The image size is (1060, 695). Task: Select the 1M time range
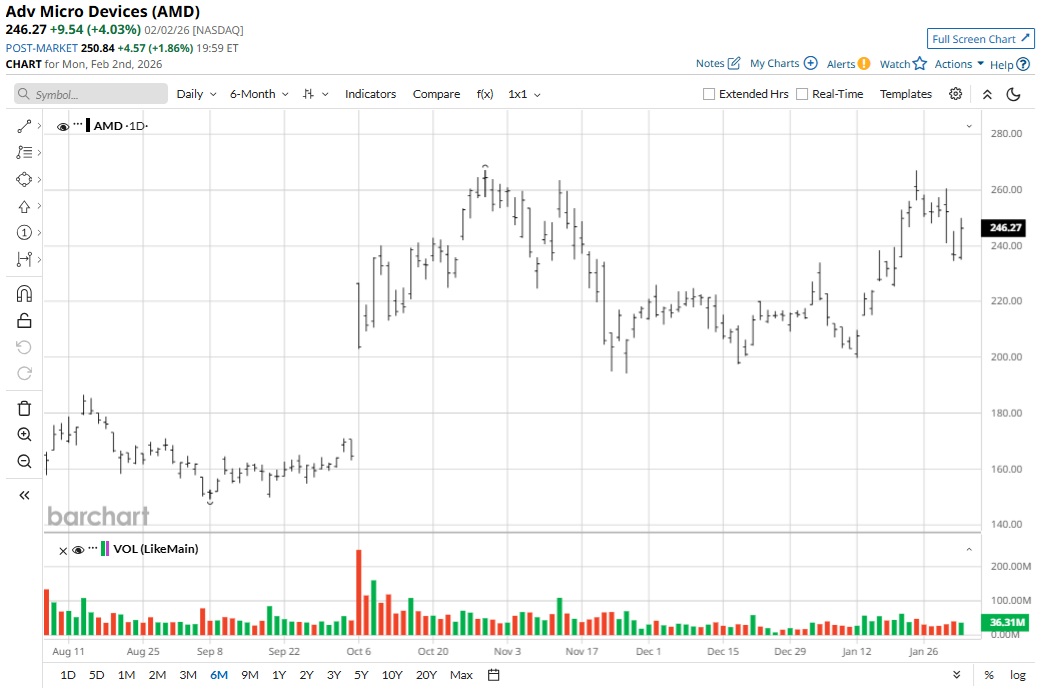(126, 675)
